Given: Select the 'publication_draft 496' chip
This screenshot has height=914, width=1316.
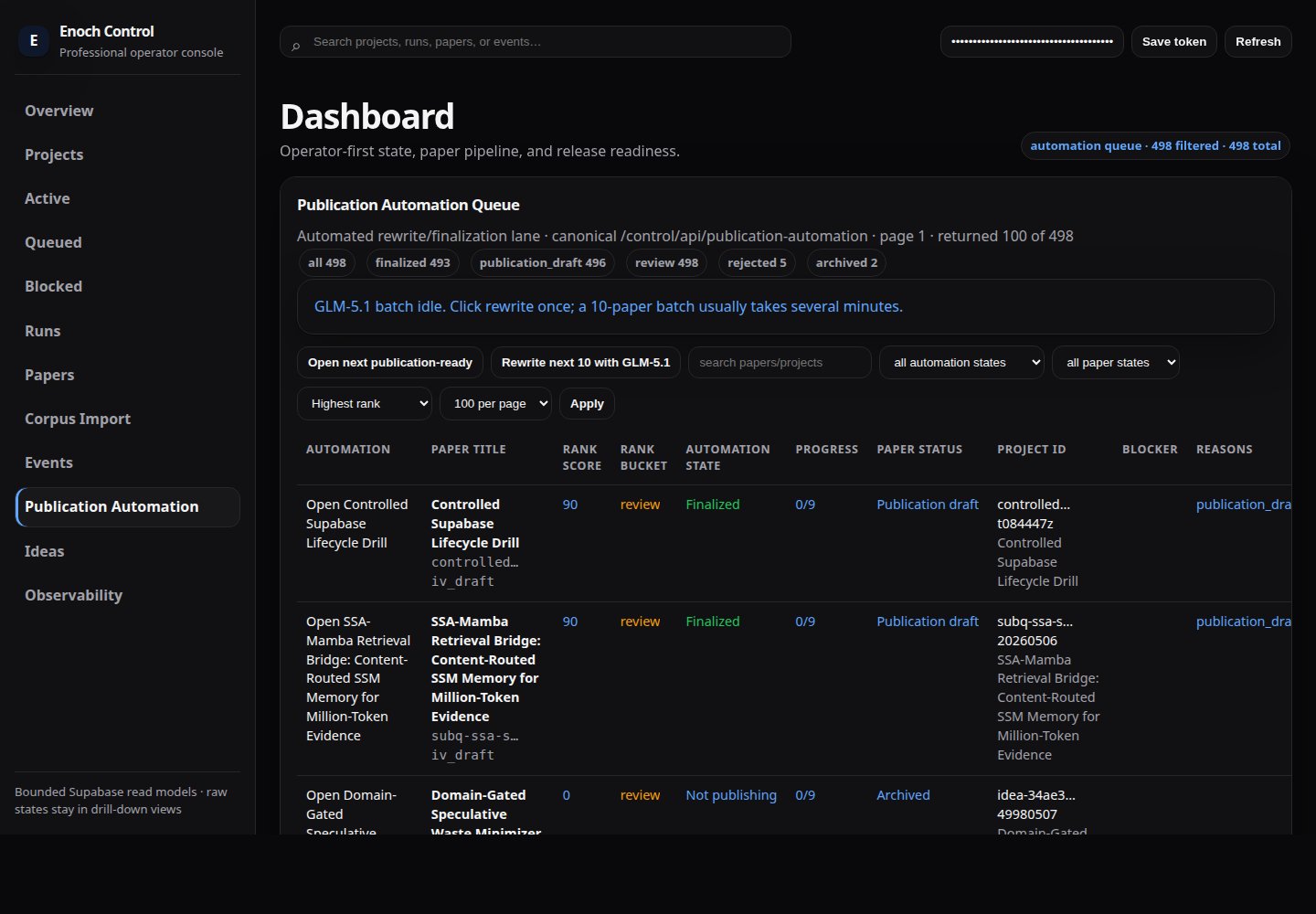Looking at the screenshot, I should (x=543, y=262).
